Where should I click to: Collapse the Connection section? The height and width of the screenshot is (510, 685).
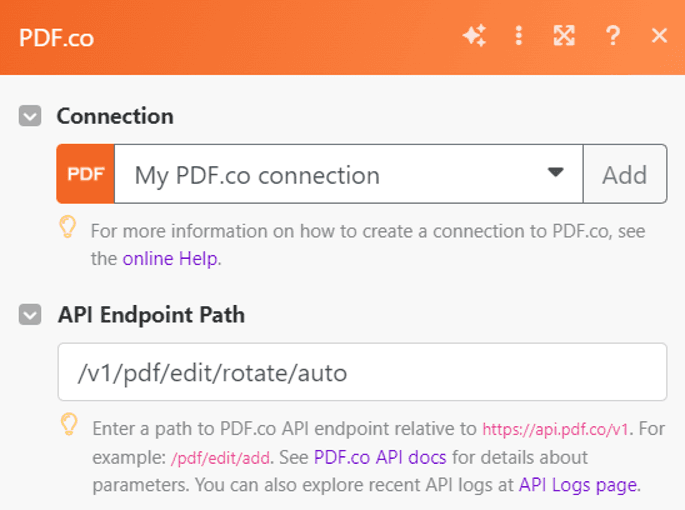click(x=31, y=116)
